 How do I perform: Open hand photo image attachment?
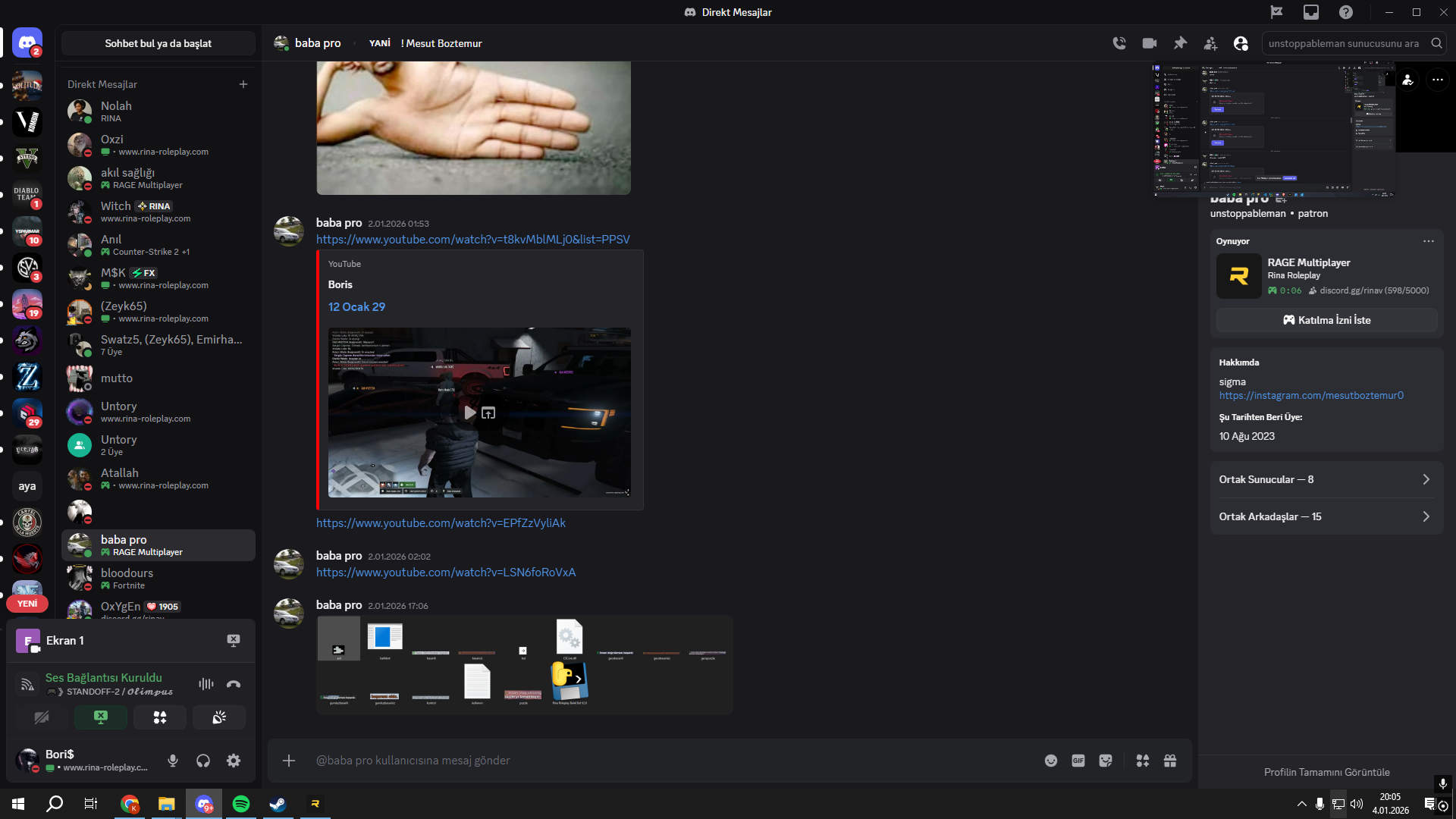click(x=473, y=127)
